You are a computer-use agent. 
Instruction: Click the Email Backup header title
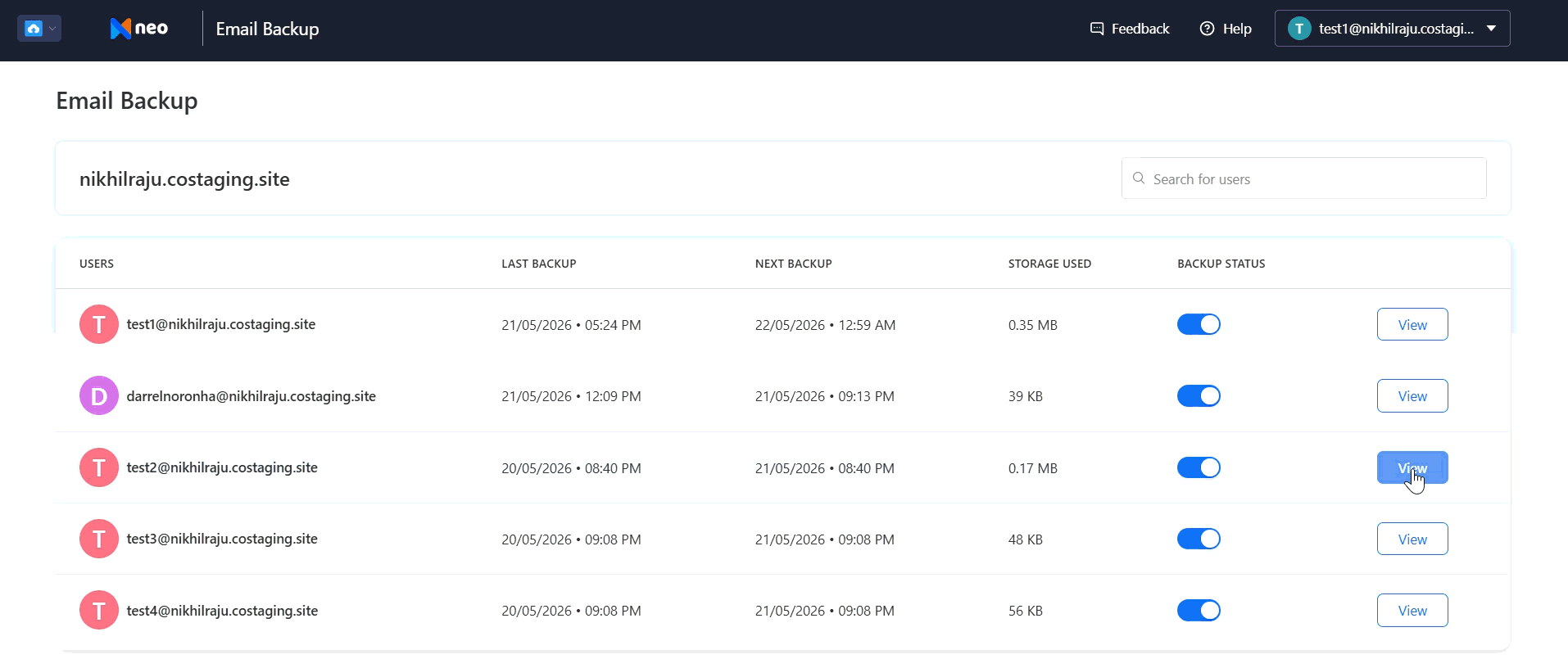tap(267, 29)
